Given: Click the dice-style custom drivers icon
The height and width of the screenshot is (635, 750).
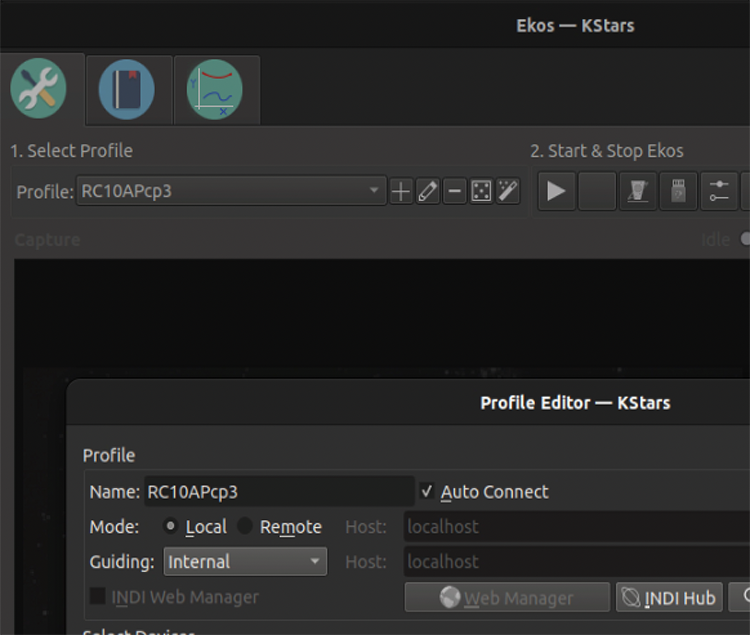Looking at the screenshot, I should (481, 191).
